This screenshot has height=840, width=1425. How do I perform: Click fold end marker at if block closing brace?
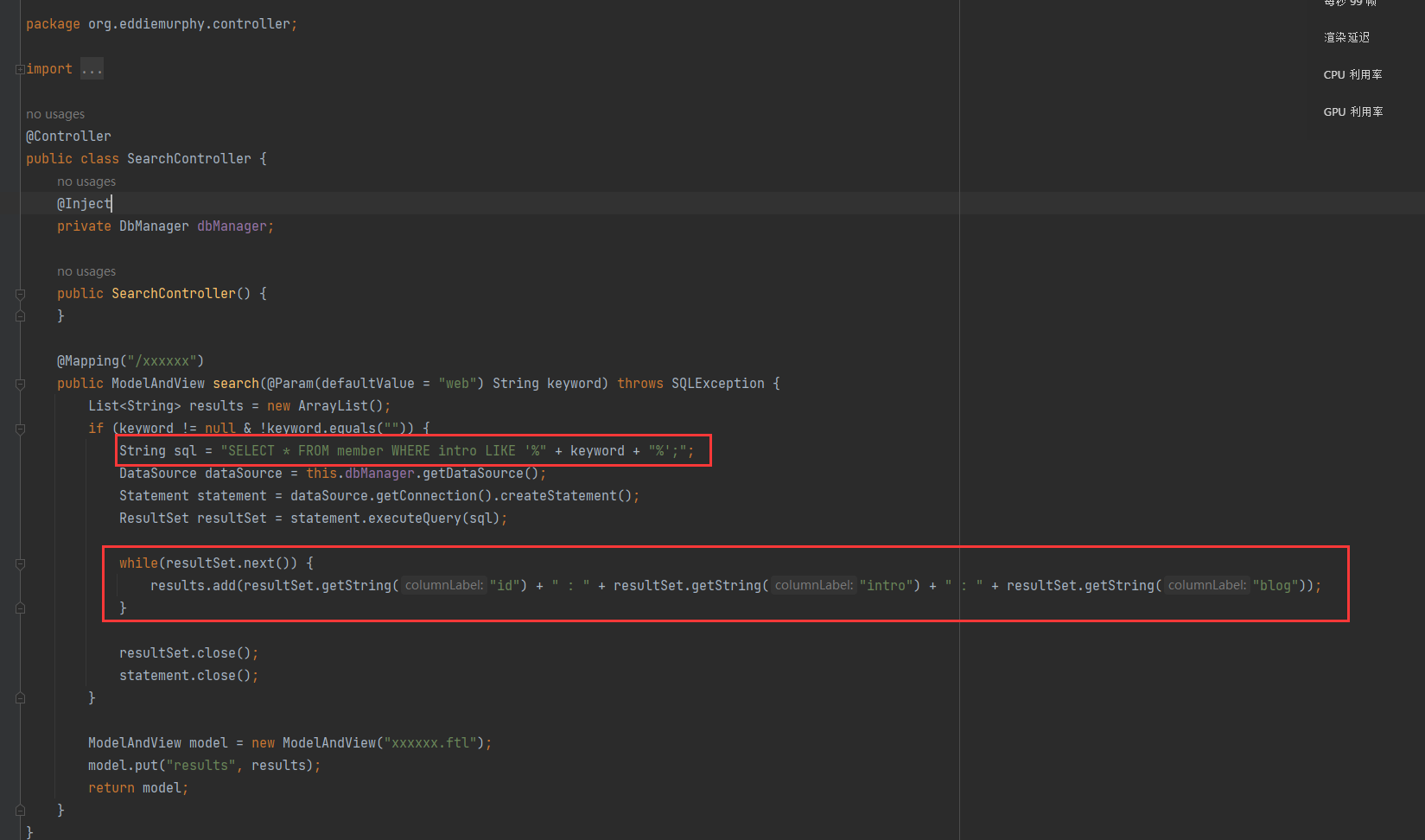(x=20, y=698)
